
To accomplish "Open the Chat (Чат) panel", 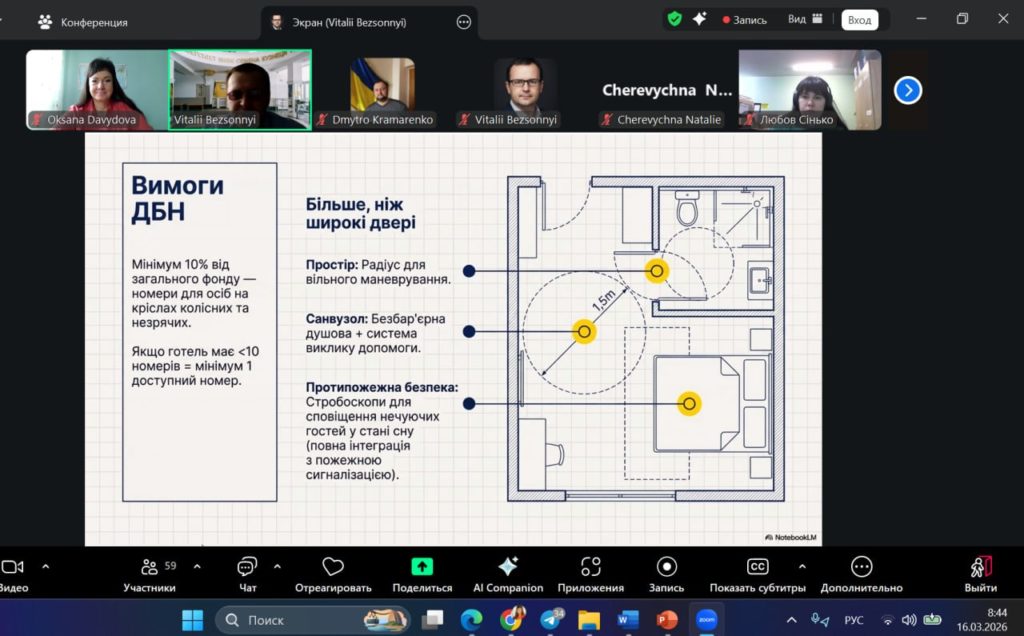I will click(247, 567).
